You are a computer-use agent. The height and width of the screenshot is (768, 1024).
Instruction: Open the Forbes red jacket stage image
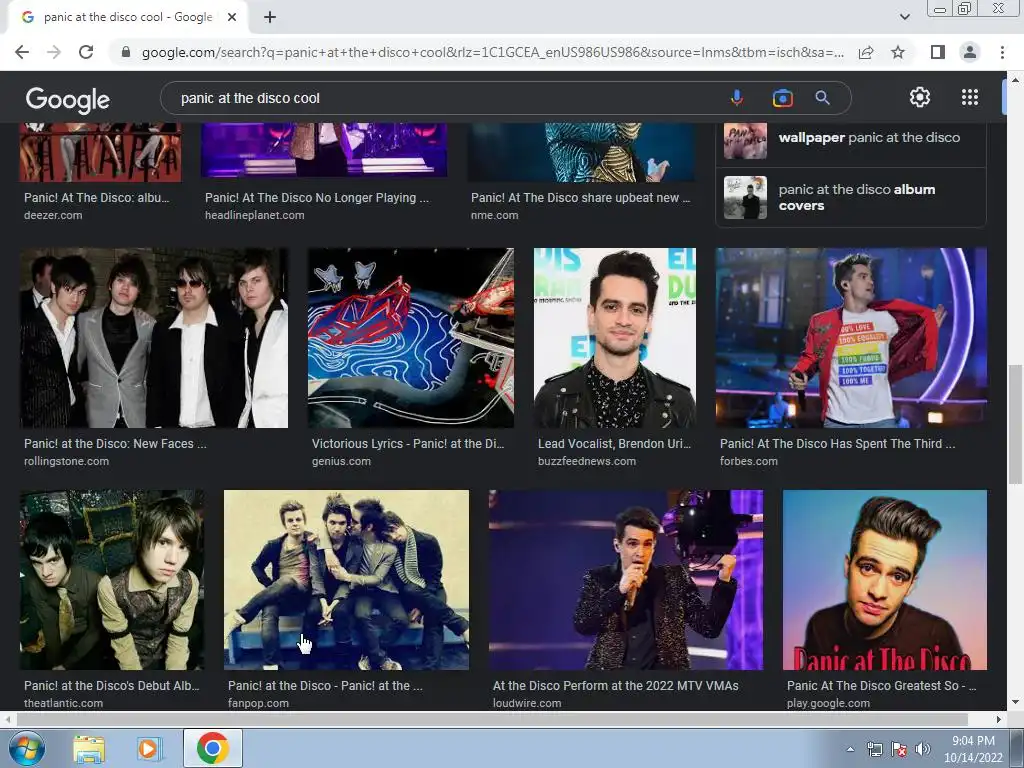[x=851, y=338]
